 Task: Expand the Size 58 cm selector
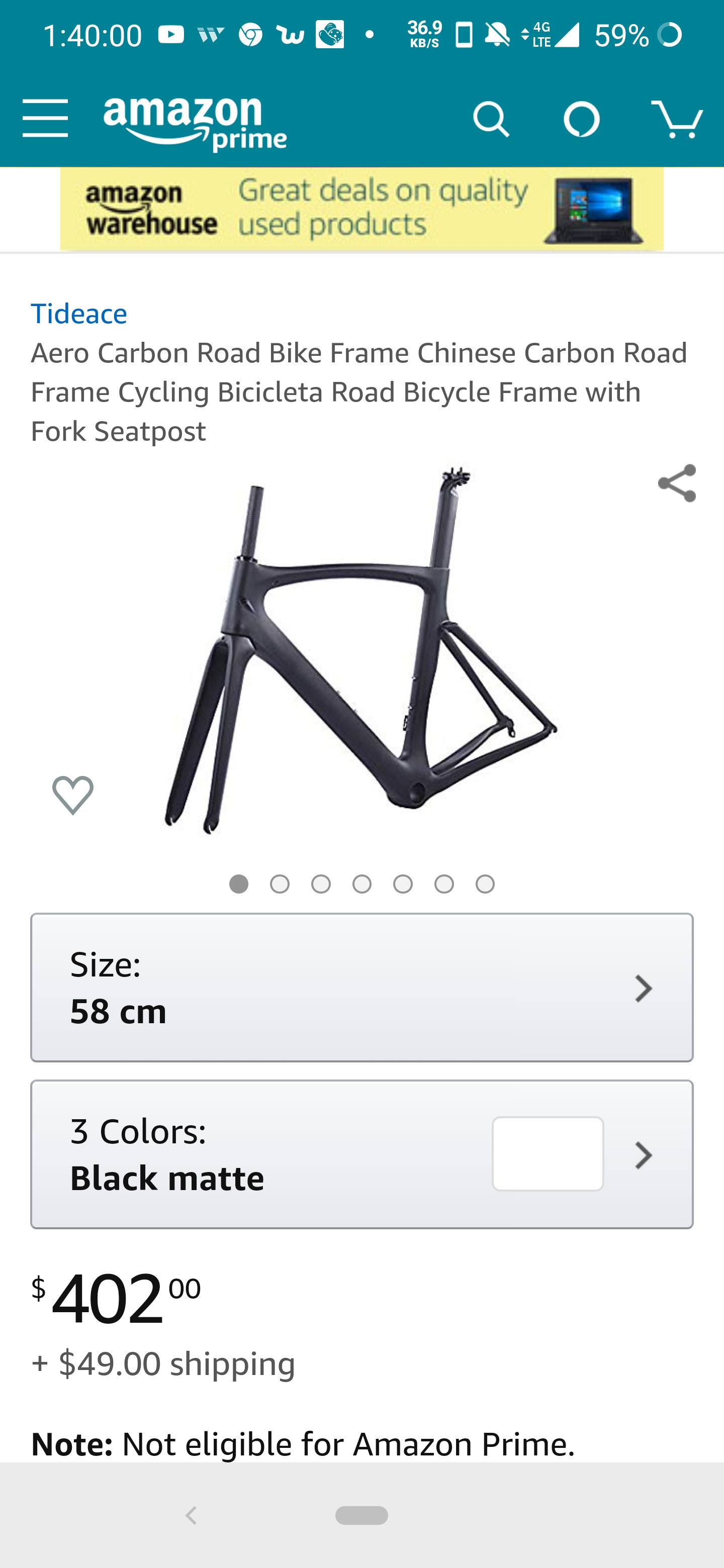pyautogui.click(x=361, y=988)
